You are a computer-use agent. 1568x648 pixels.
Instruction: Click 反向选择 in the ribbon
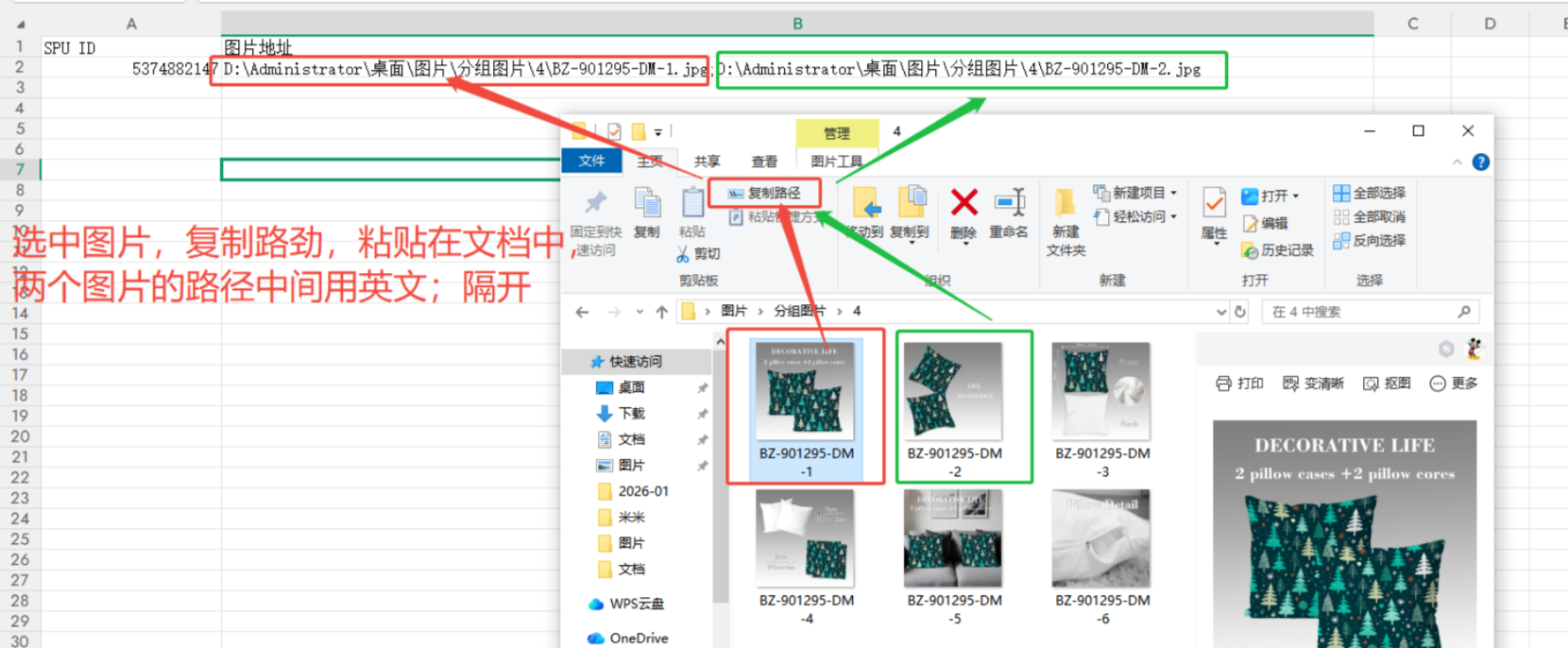1370,240
